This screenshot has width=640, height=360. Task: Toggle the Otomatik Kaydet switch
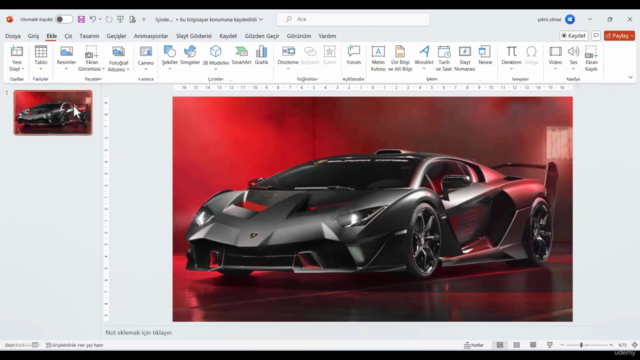pos(64,19)
